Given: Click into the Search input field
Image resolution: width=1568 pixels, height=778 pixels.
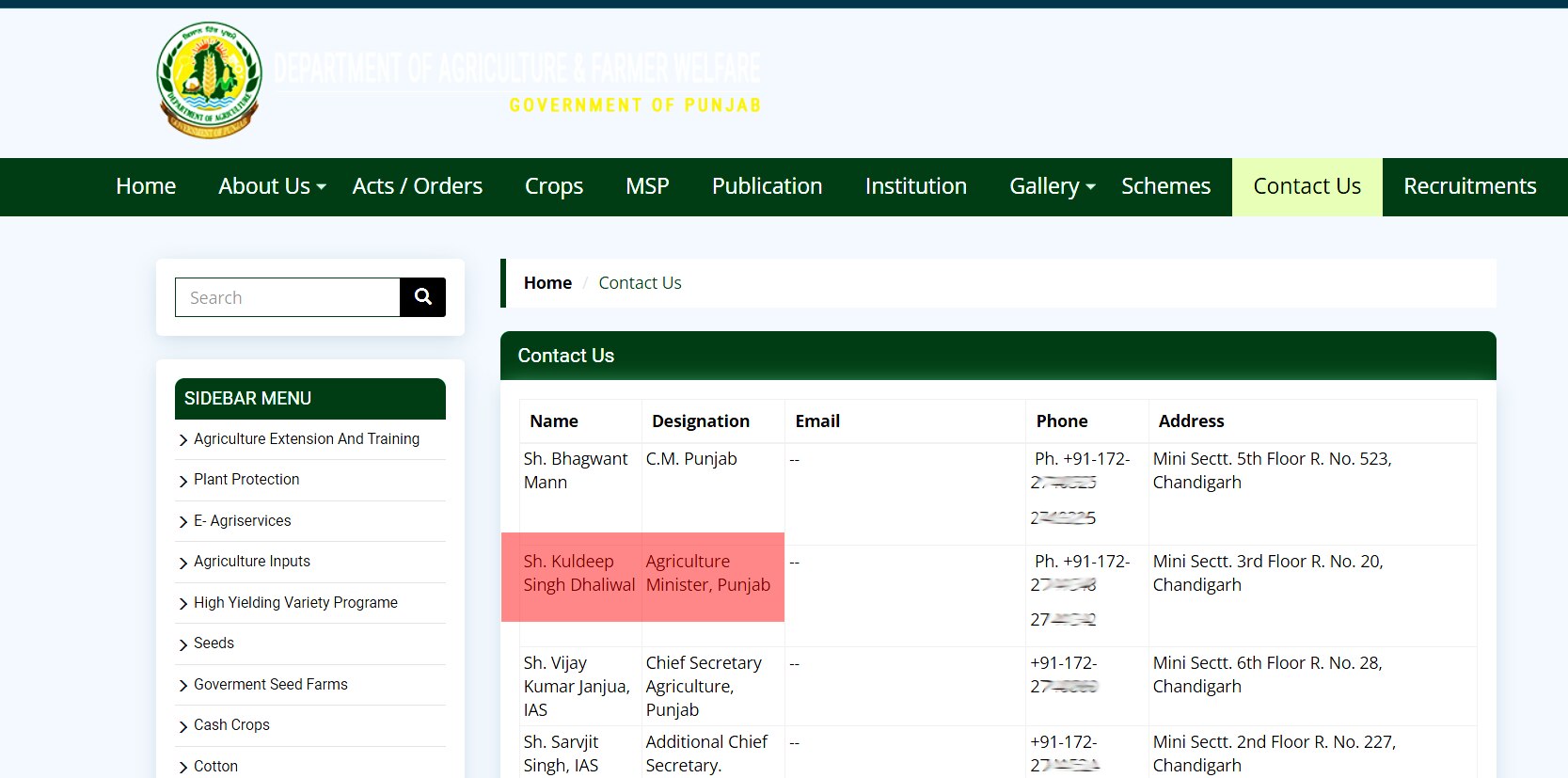Looking at the screenshot, I should [288, 297].
